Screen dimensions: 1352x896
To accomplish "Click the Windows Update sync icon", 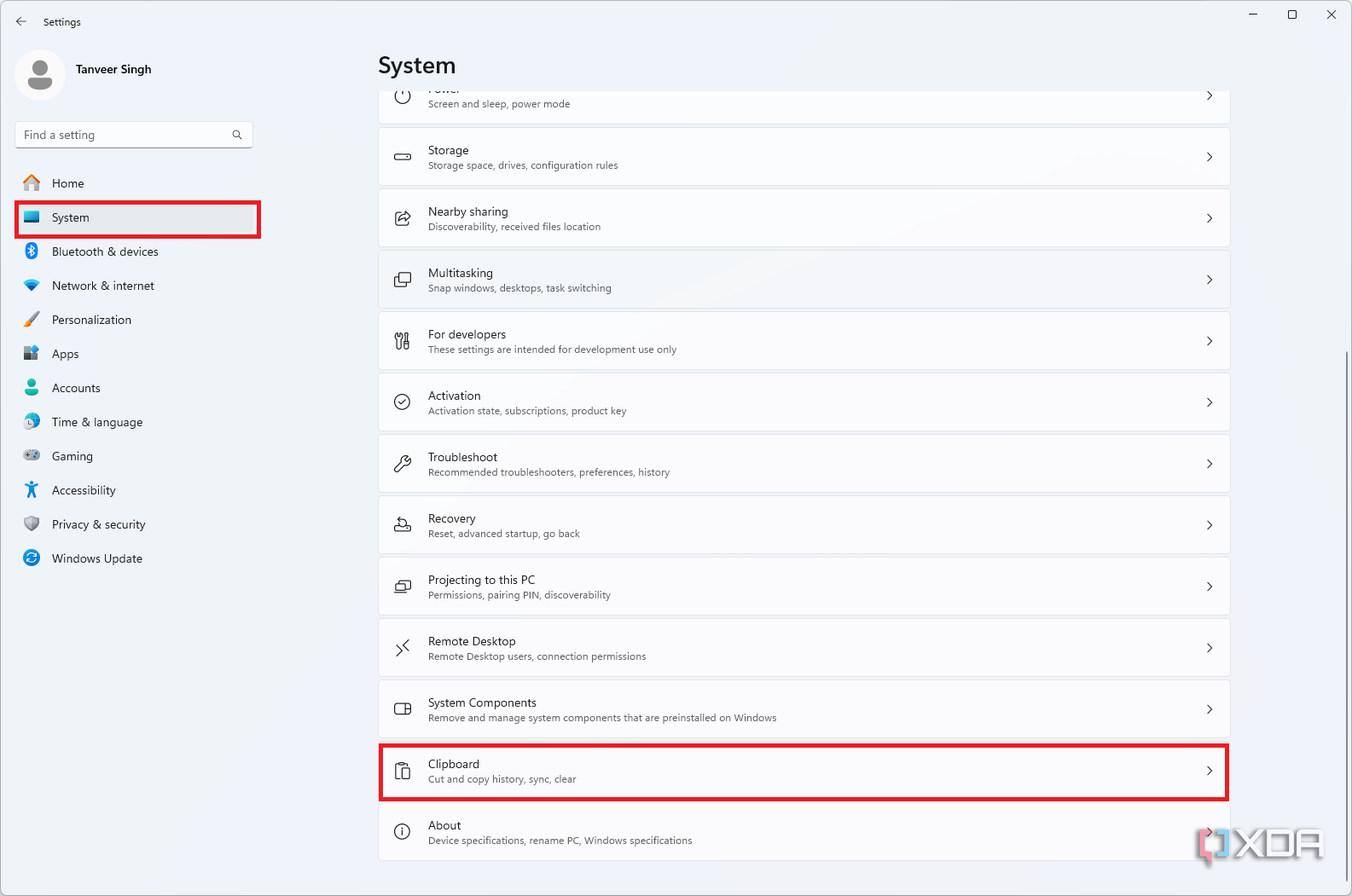I will [x=32, y=558].
